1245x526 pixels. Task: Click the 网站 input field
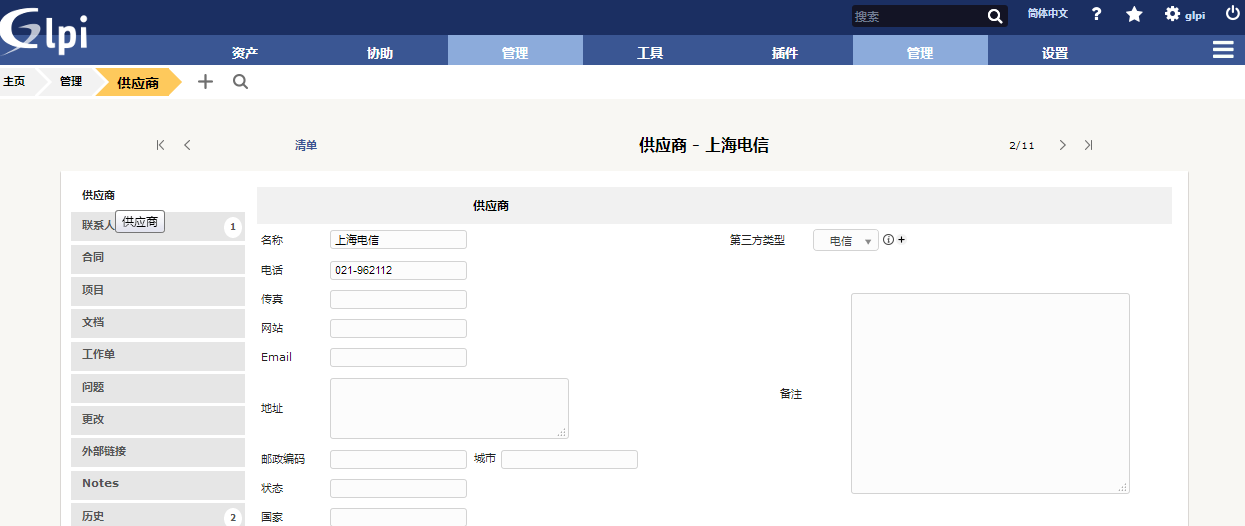398,328
